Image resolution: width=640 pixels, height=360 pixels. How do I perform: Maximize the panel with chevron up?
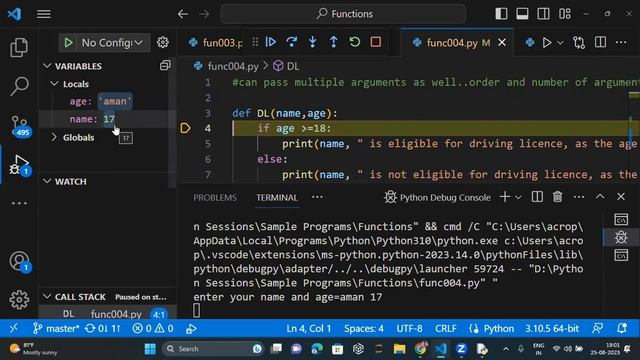coord(600,197)
